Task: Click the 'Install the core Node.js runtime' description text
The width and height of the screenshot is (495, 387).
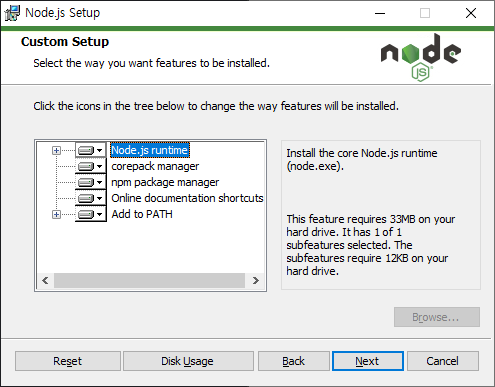Action: point(362,159)
